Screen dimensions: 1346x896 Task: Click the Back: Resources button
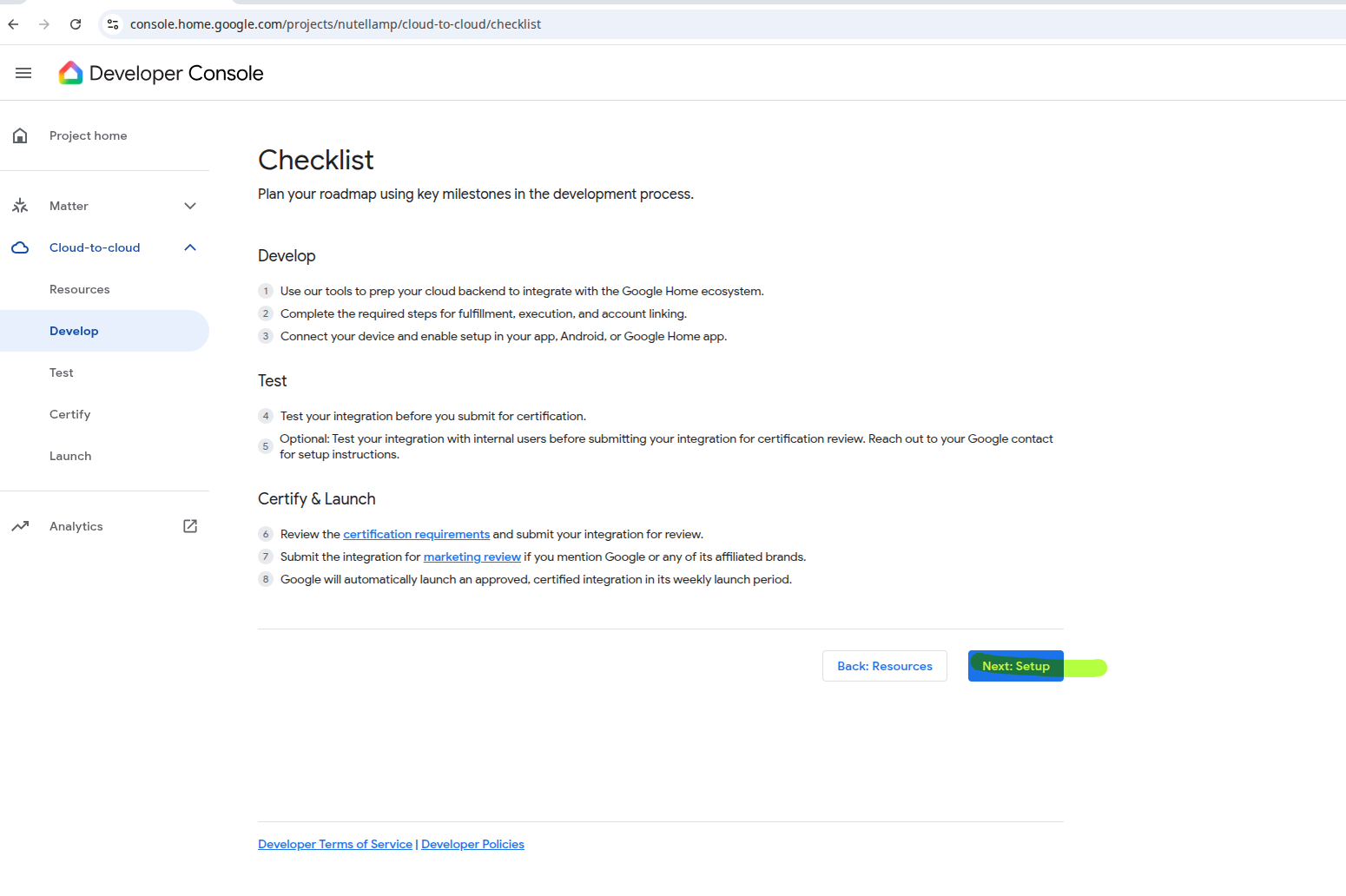[884, 667]
